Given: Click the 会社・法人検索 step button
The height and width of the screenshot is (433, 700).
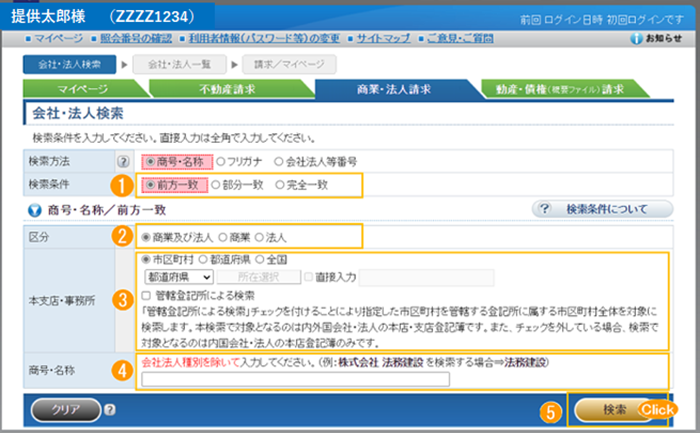Looking at the screenshot, I should [x=69, y=64].
